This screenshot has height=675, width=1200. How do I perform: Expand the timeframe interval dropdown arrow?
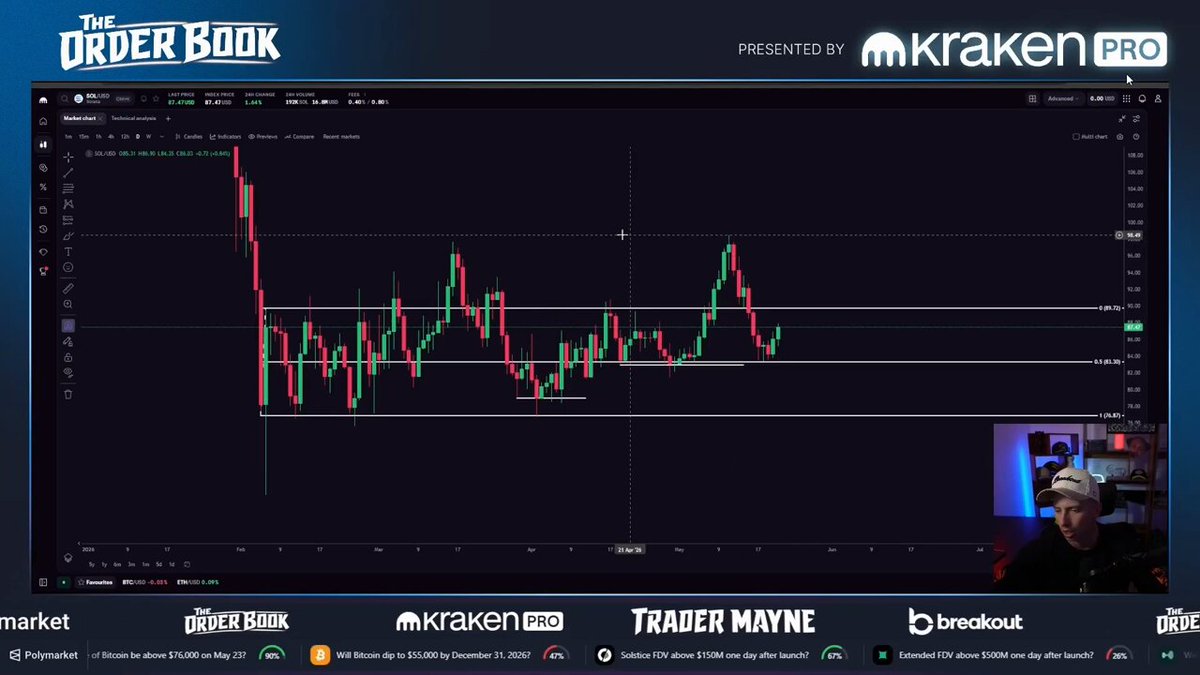[x=162, y=137]
